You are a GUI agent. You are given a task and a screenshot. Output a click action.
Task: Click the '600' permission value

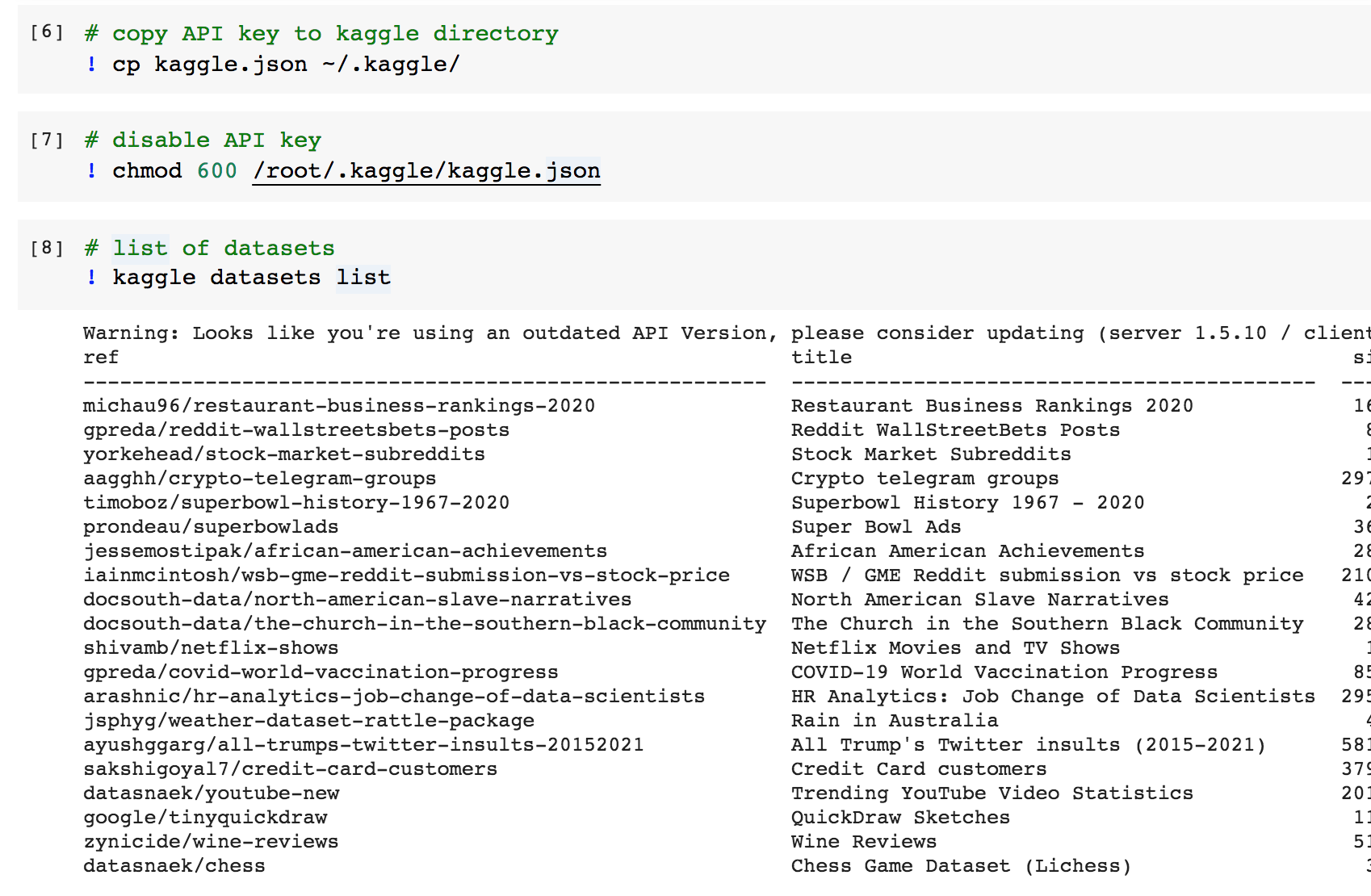coord(217,171)
